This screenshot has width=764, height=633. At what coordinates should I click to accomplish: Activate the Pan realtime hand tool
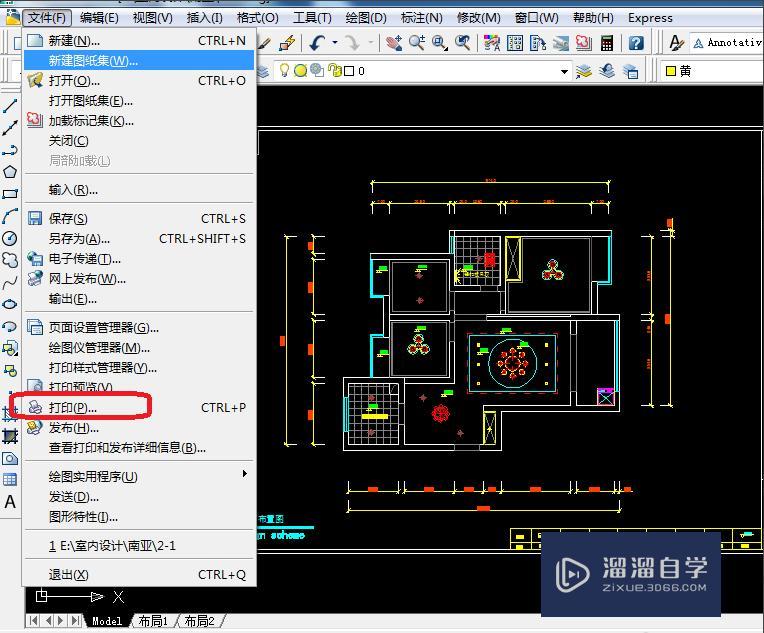(x=394, y=43)
